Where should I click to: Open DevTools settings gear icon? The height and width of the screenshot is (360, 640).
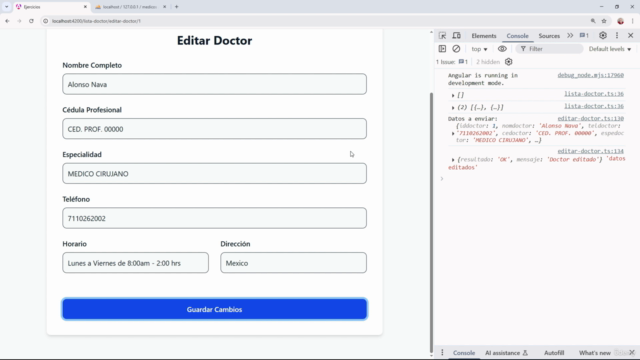tap(603, 36)
